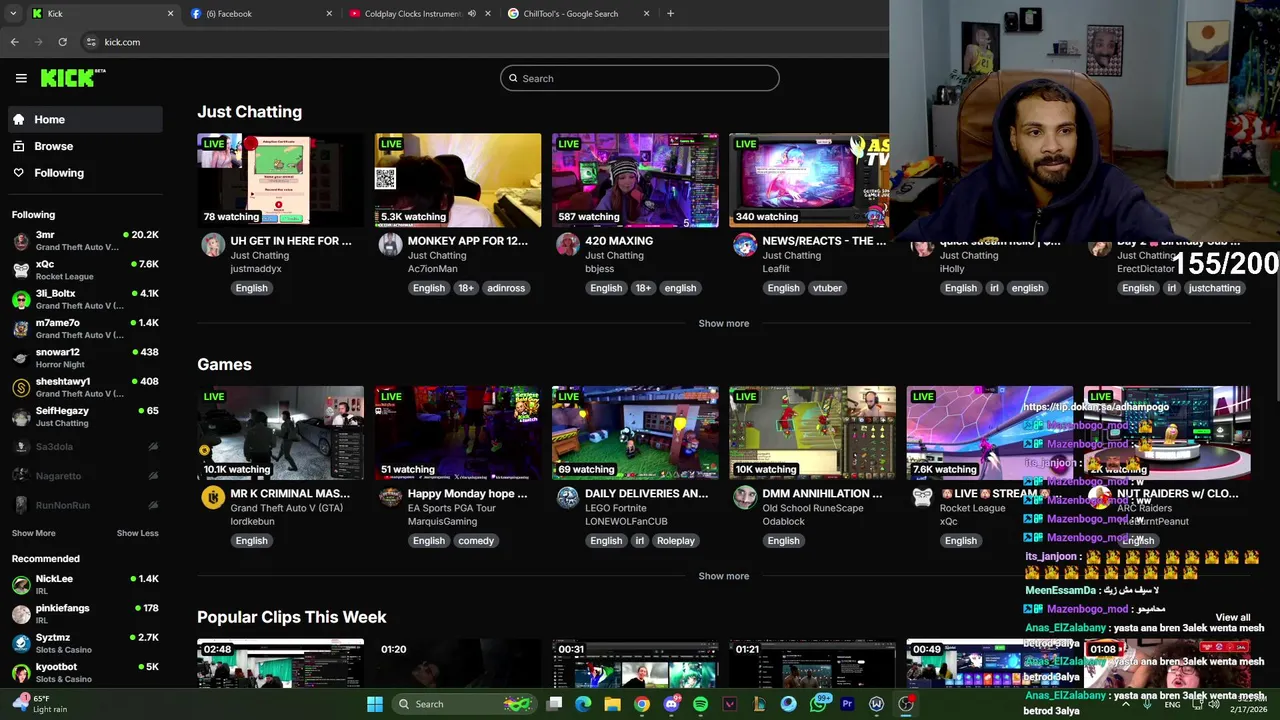The height and width of the screenshot is (720, 1280).
Task: Open pinkiefangs recommended channel
Action: (86, 614)
